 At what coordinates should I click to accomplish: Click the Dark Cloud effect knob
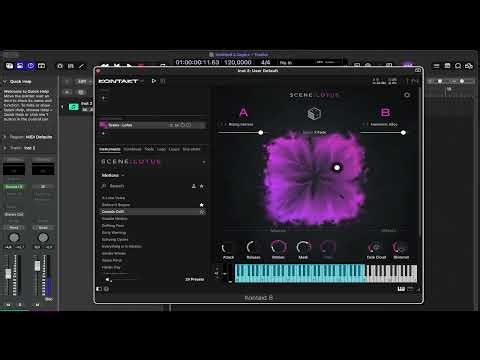pos(376,247)
